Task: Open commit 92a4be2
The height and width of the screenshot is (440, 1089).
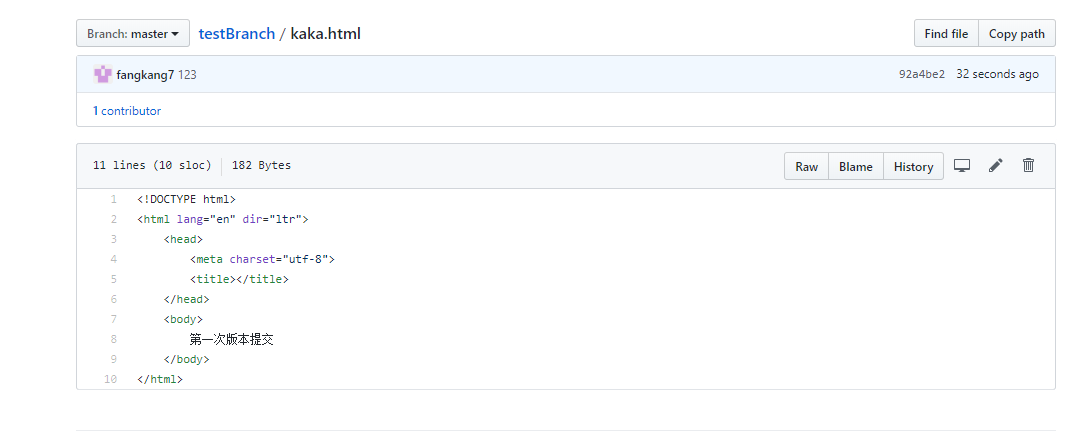Action: pyautogui.click(x=922, y=74)
